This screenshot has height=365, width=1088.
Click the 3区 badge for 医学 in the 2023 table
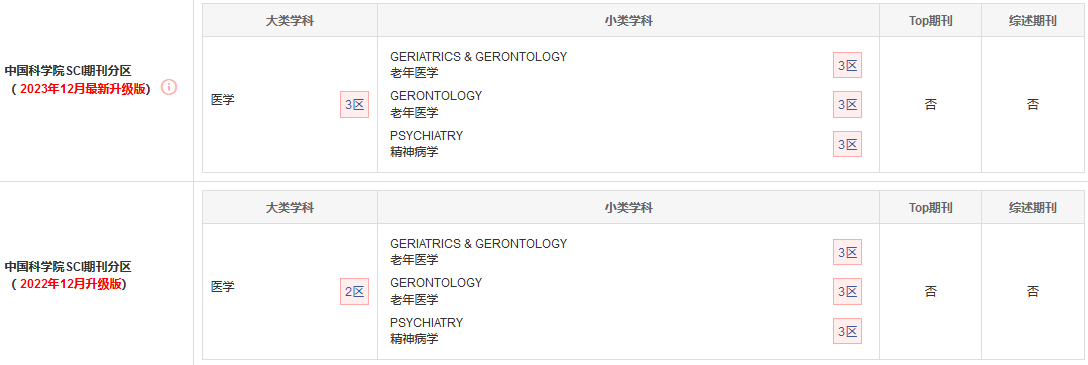[x=355, y=105]
